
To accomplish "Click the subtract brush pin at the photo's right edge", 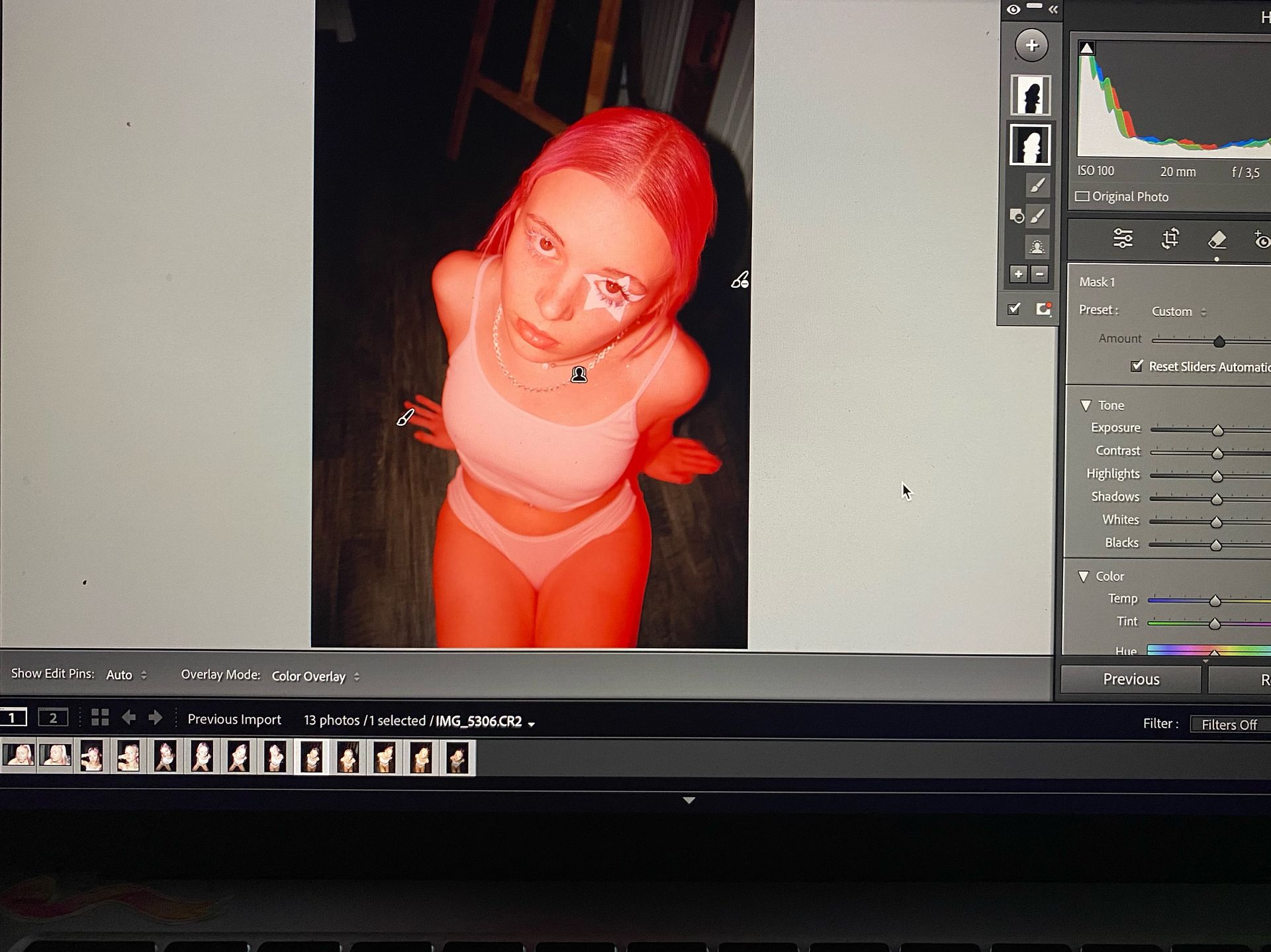I will tap(739, 281).
